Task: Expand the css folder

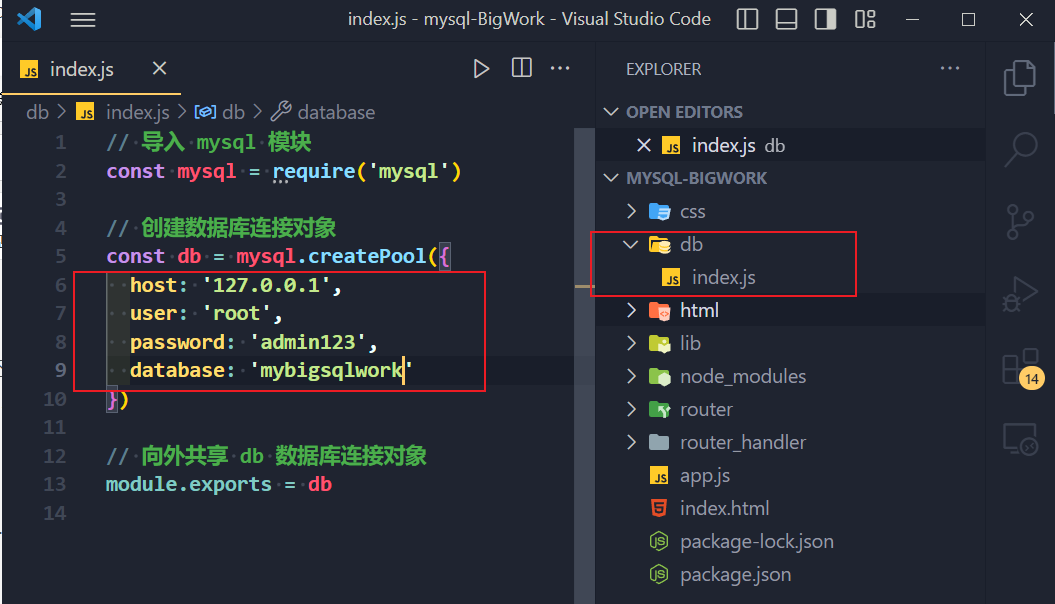Action: (631, 211)
